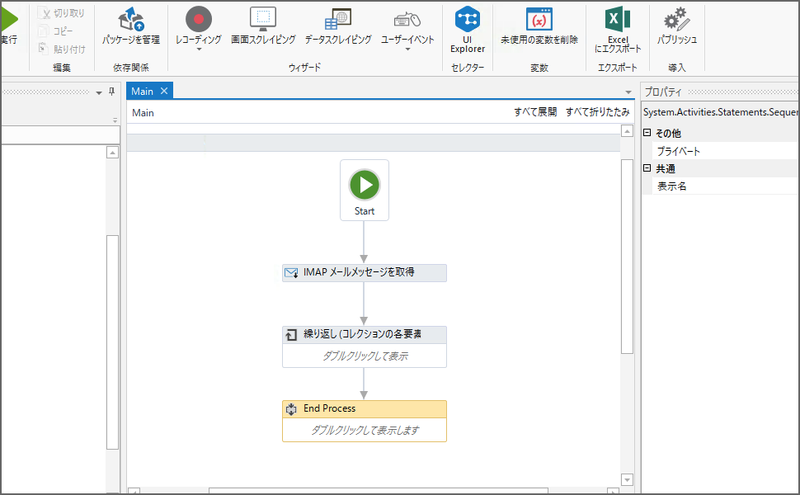Click ダブルクリックして表示します in End Process
800x495 pixels.
[365, 430]
